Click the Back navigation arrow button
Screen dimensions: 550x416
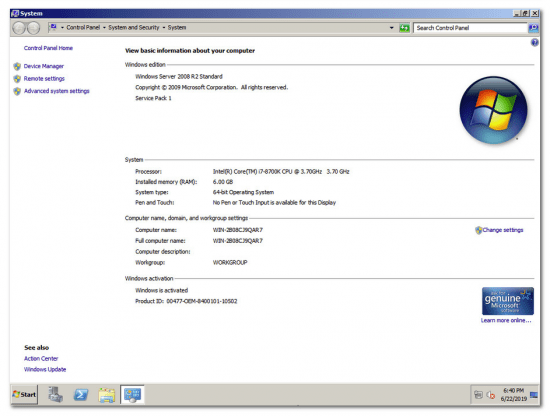pyautogui.click(x=19, y=28)
